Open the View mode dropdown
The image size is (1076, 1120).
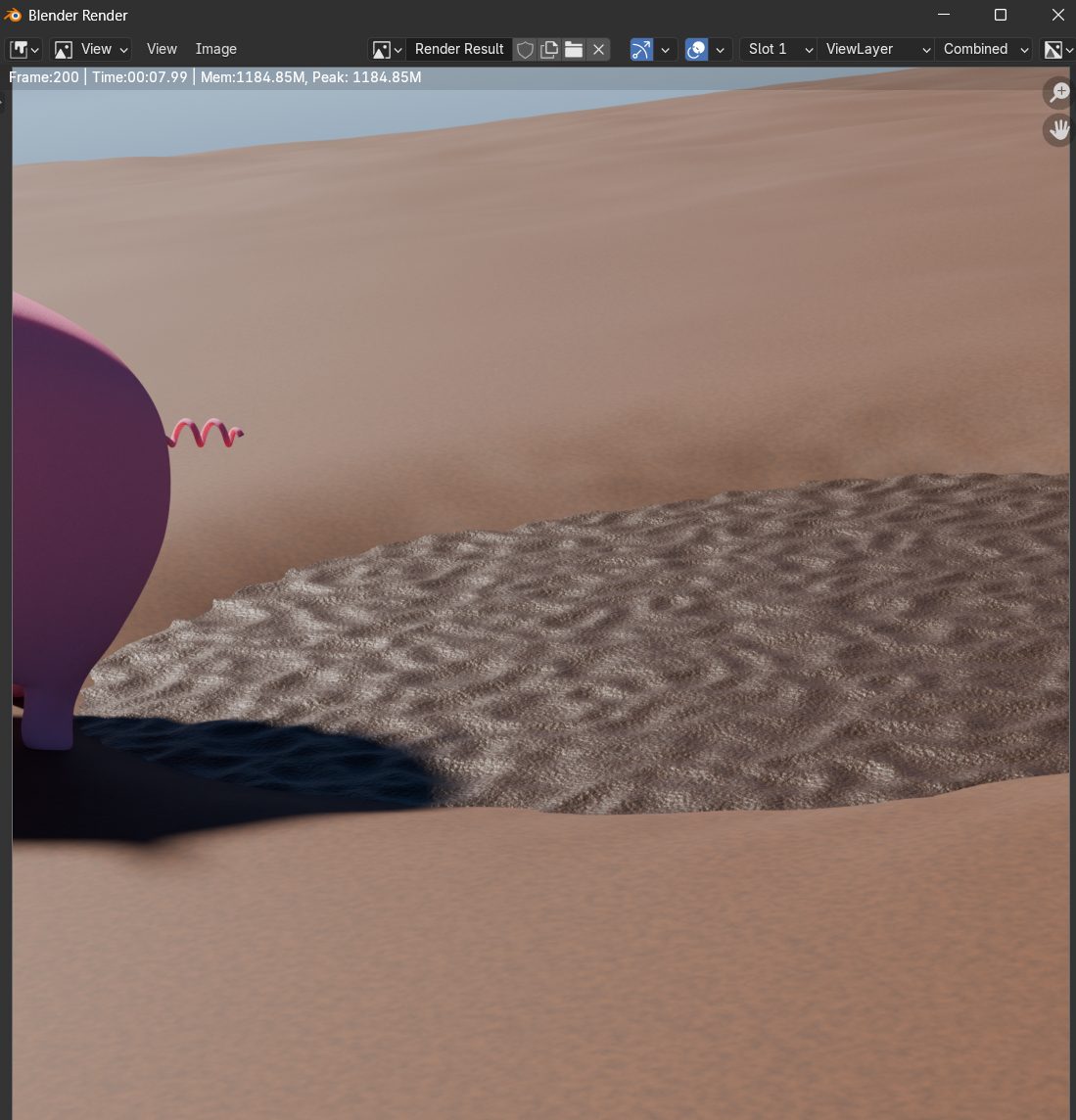tap(91, 49)
